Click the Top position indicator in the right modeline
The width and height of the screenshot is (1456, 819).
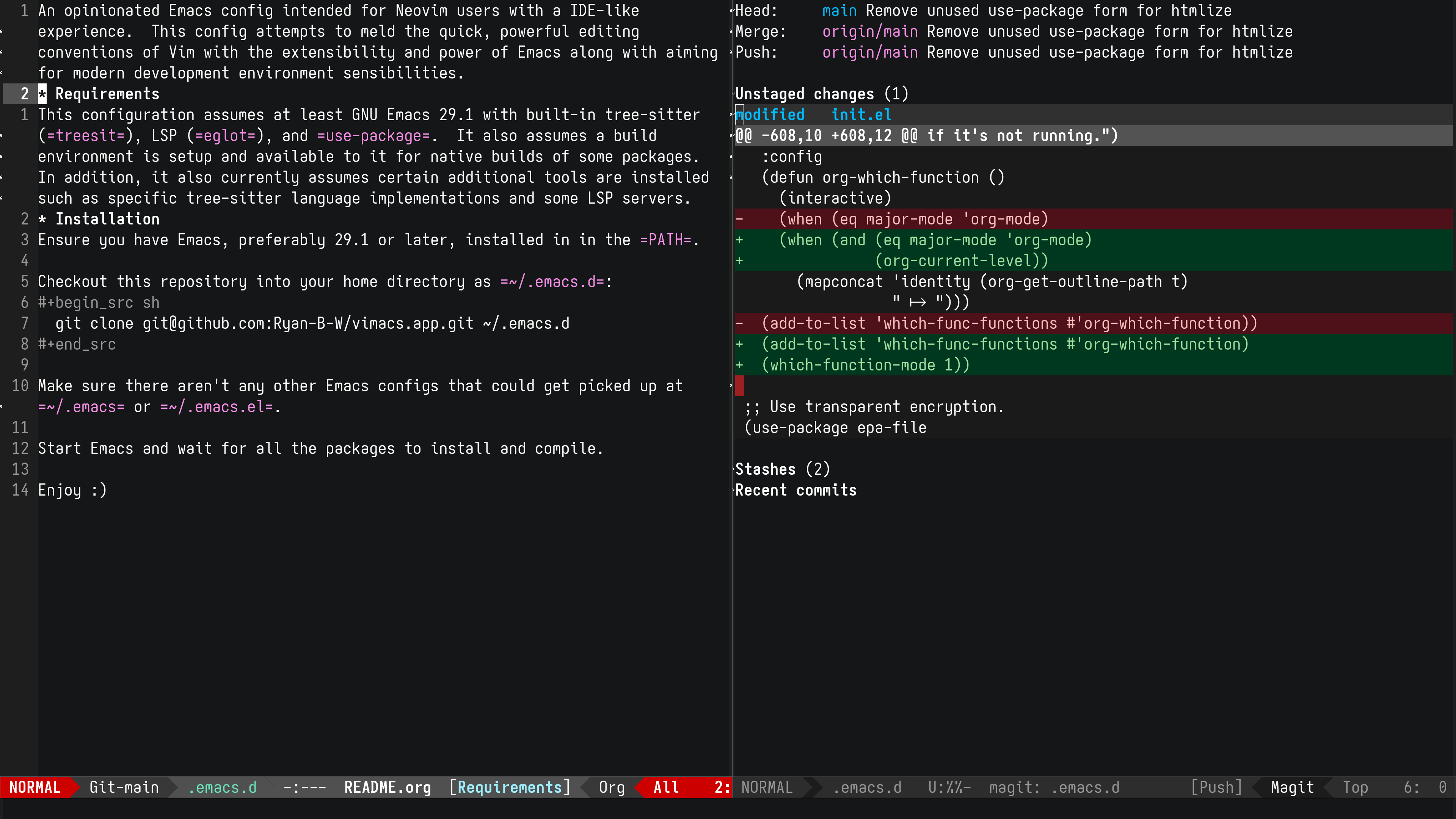(1356, 788)
